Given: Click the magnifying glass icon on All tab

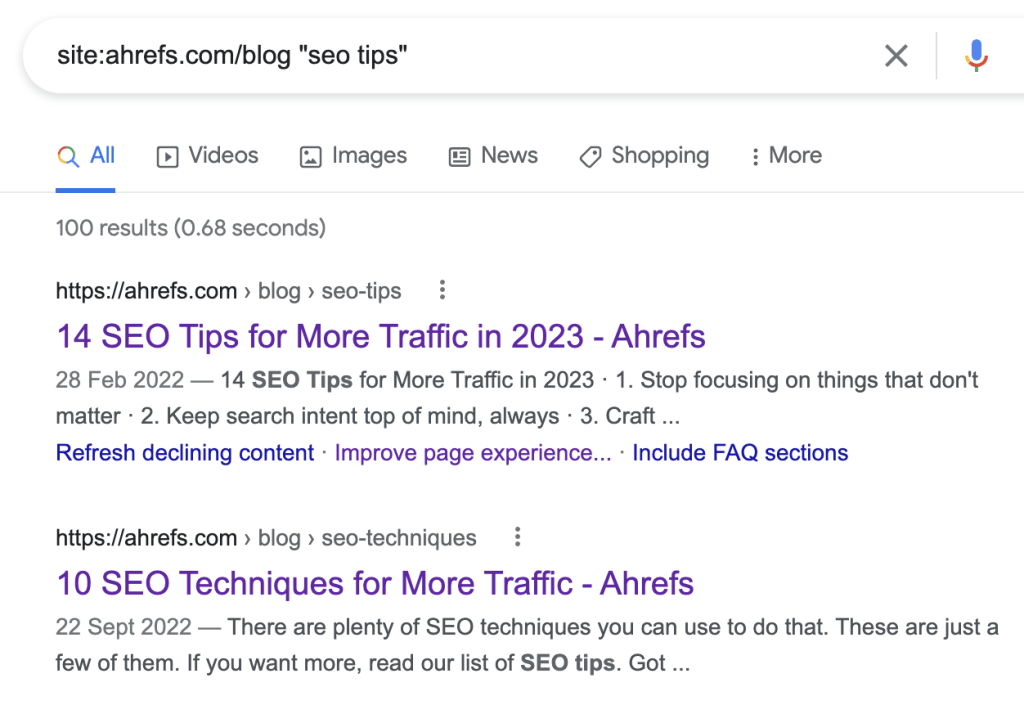Looking at the screenshot, I should 67,156.
